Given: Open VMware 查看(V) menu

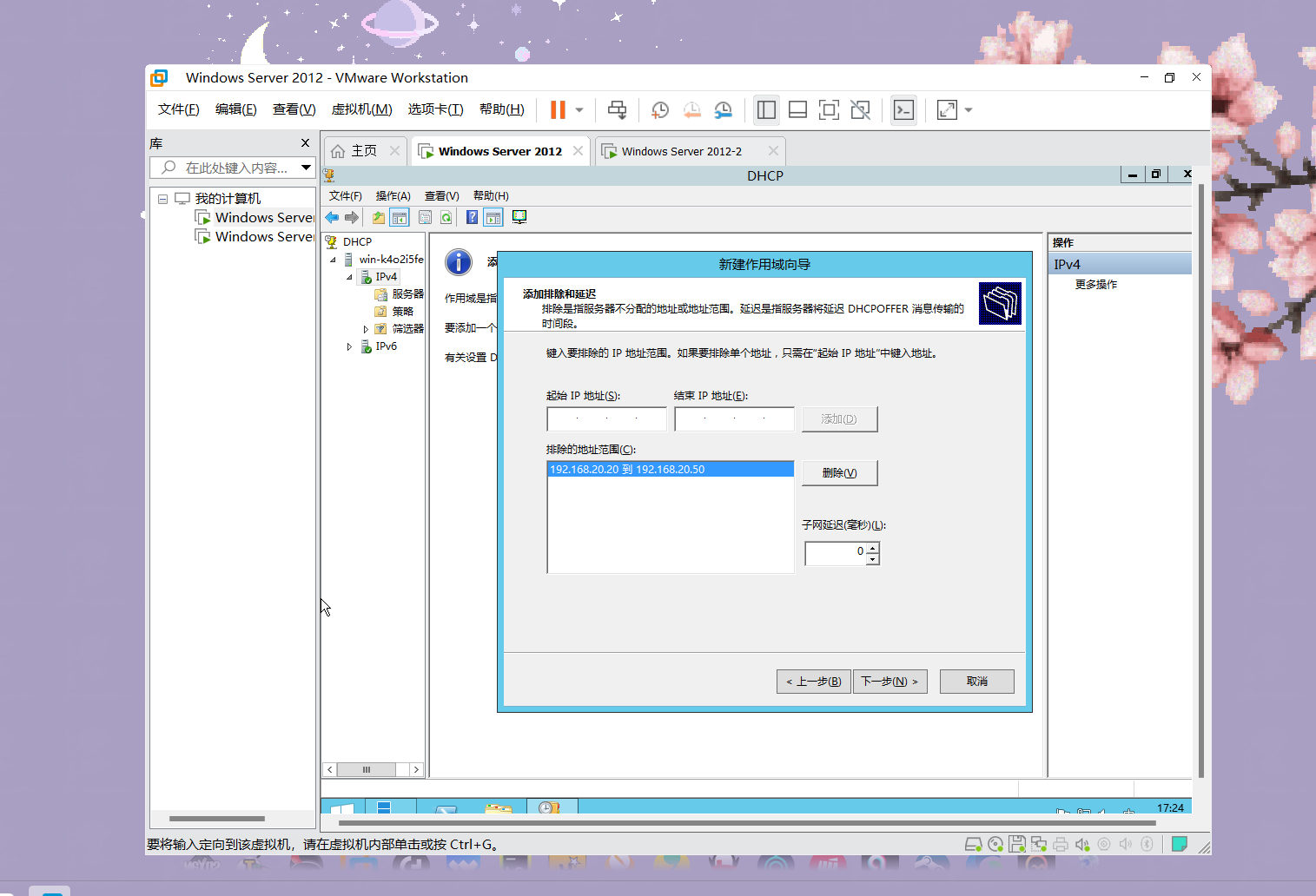Looking at the screenshot, I should coord(294,109).
